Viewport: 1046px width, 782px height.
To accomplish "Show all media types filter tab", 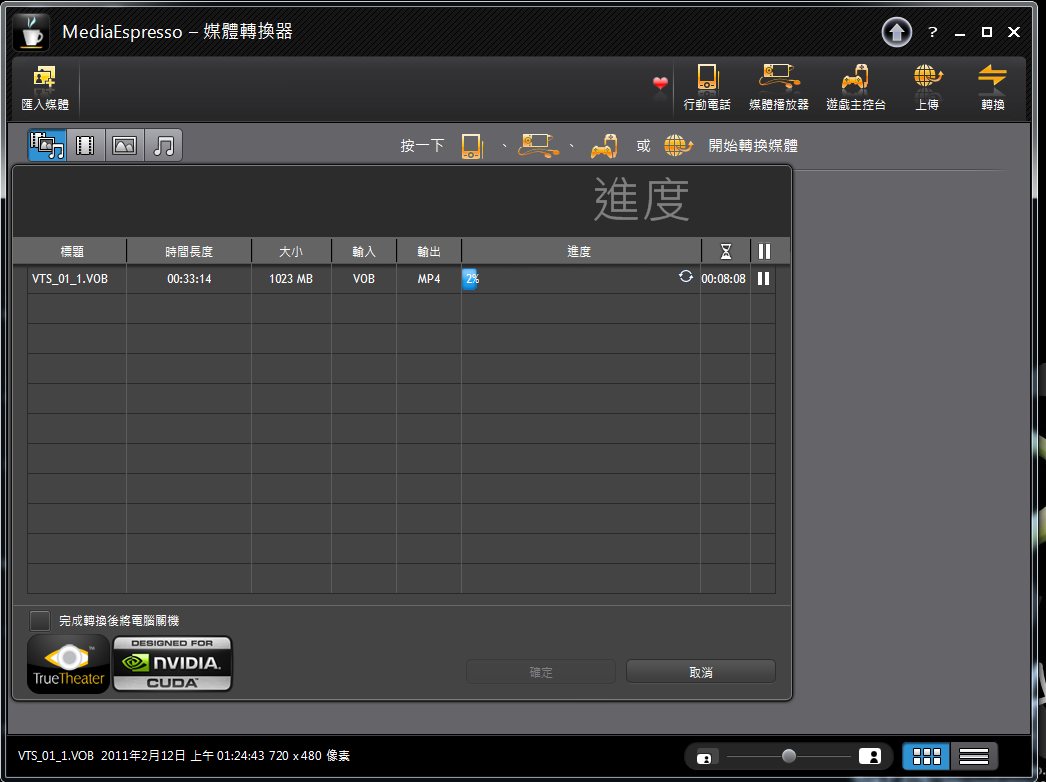I will coord(47,145).
